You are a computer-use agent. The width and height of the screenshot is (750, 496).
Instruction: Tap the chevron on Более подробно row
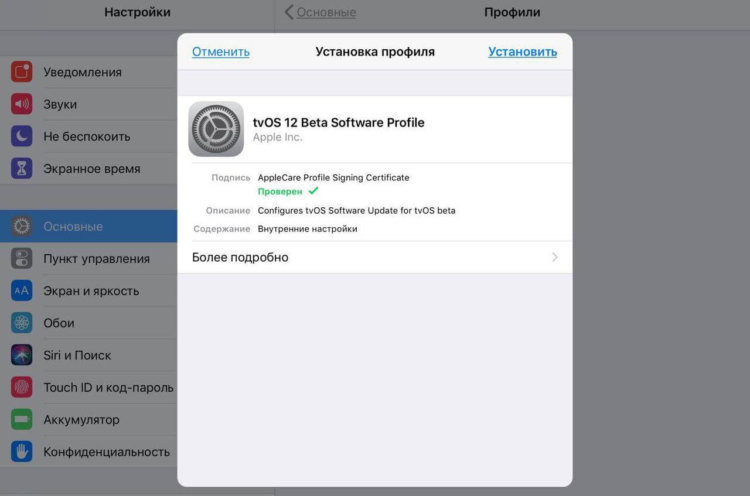pyautogui.click(x=555, y=257)
